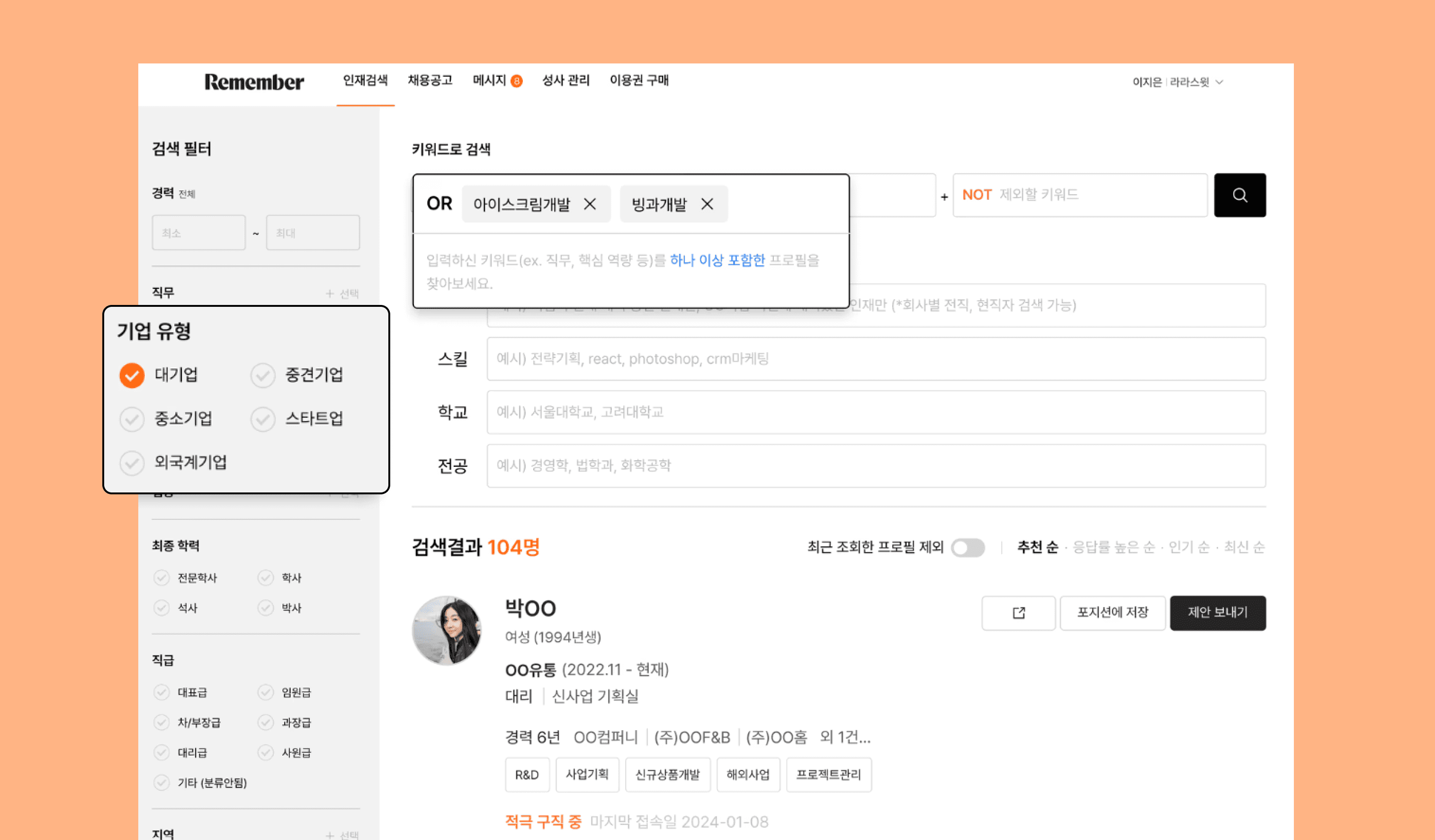The height and width of the screenshot is (840, 1435).
Task: Check the 학사 education option
Action: click(x=265, y=578)
